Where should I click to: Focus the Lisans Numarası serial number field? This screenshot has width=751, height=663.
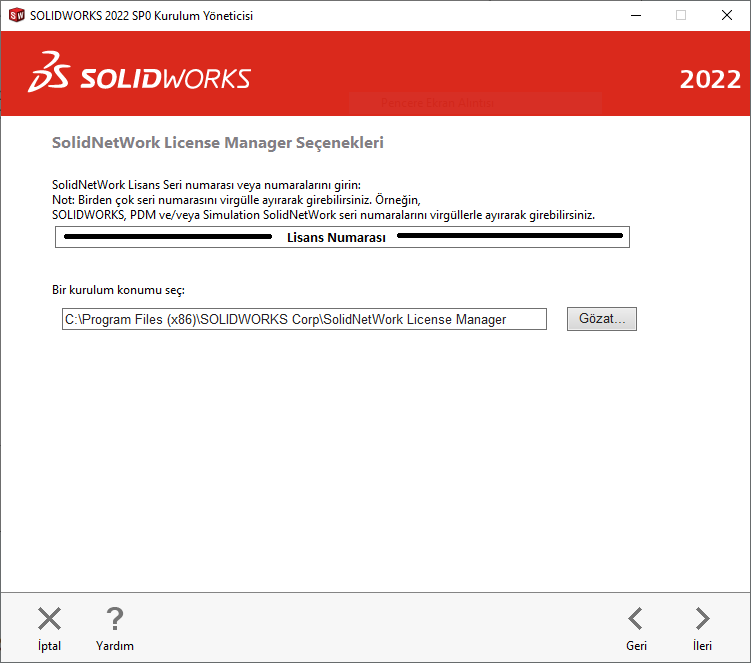tap(342, 238)
